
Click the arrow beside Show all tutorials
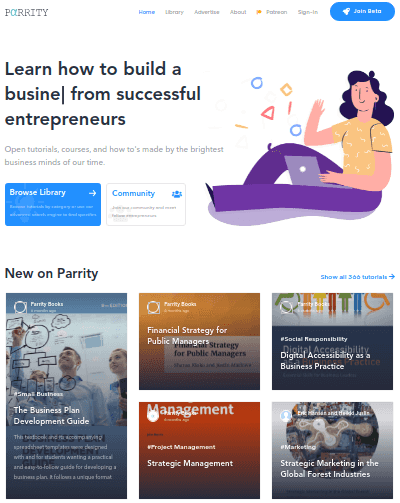[392, 277]
